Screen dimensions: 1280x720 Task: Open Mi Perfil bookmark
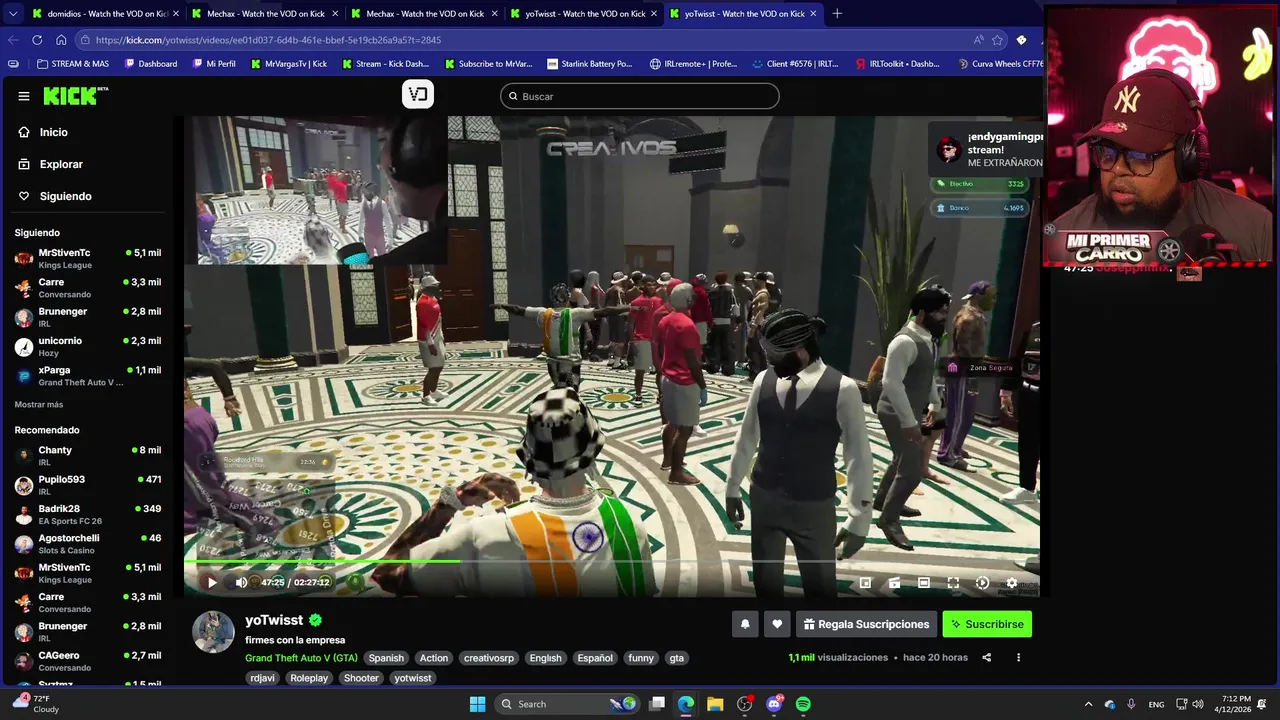[x=214, y=64]
